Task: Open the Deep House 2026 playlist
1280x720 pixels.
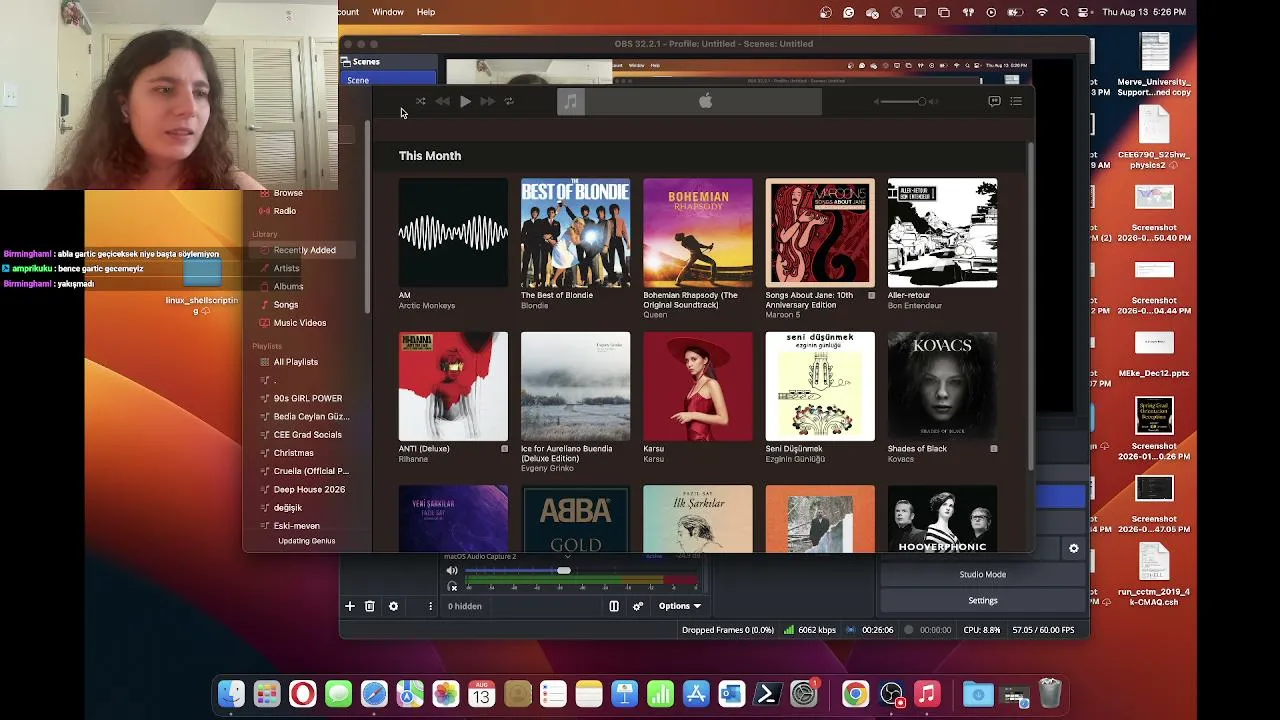Action: 309,489
